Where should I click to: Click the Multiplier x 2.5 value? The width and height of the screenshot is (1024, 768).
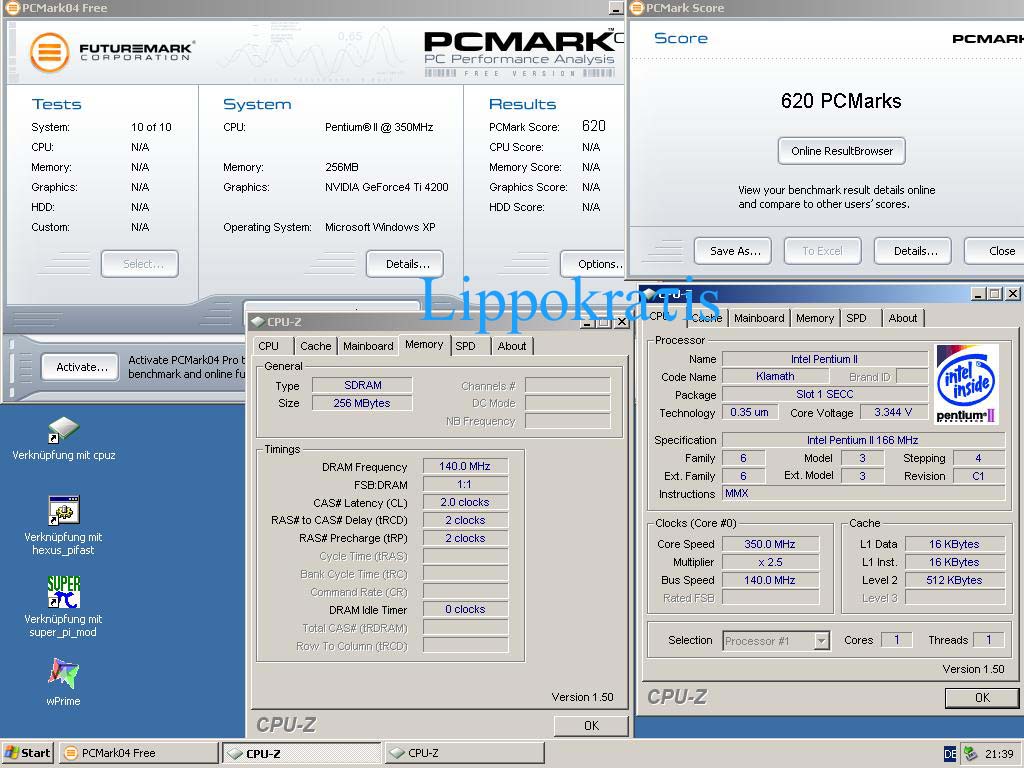[x=770, y=562]
